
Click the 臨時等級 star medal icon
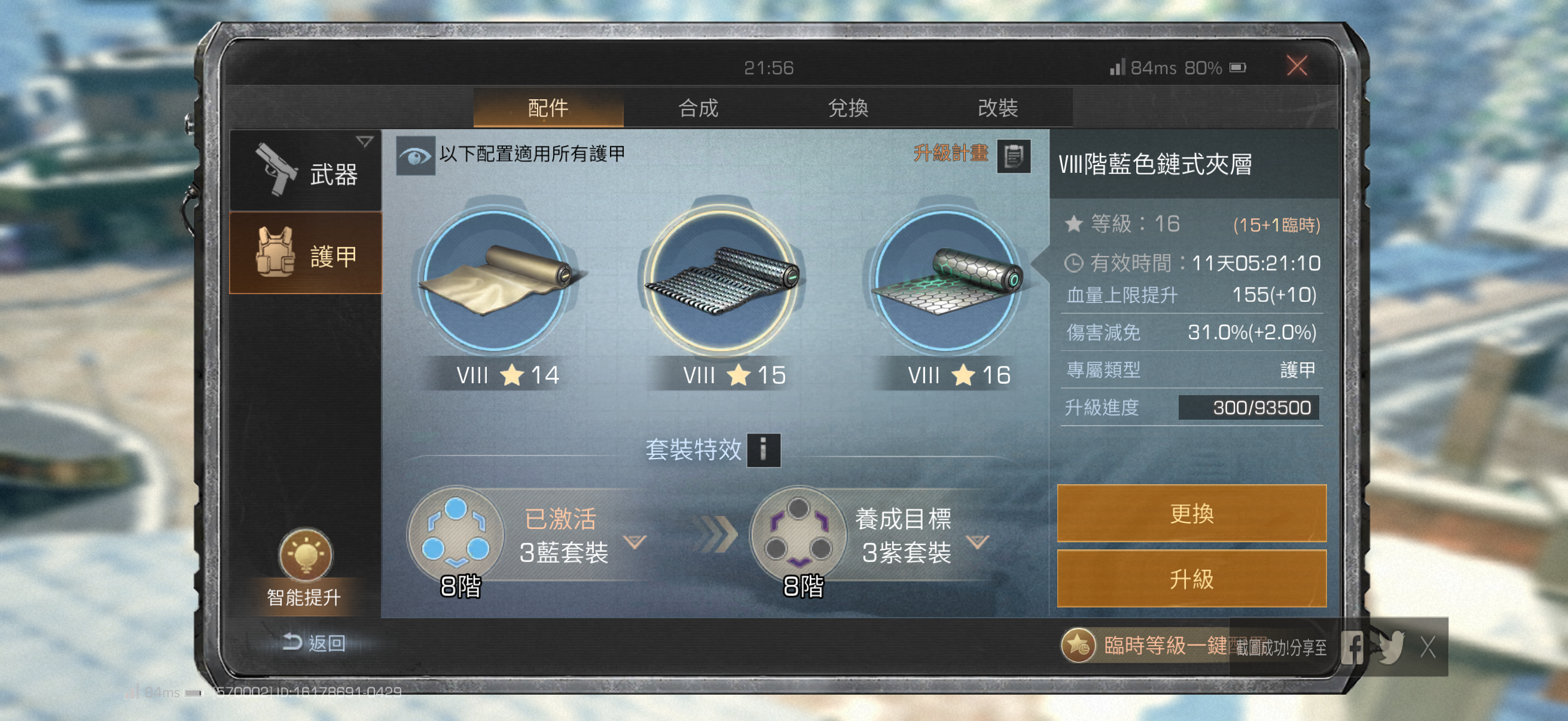(x=1078, y=646)
